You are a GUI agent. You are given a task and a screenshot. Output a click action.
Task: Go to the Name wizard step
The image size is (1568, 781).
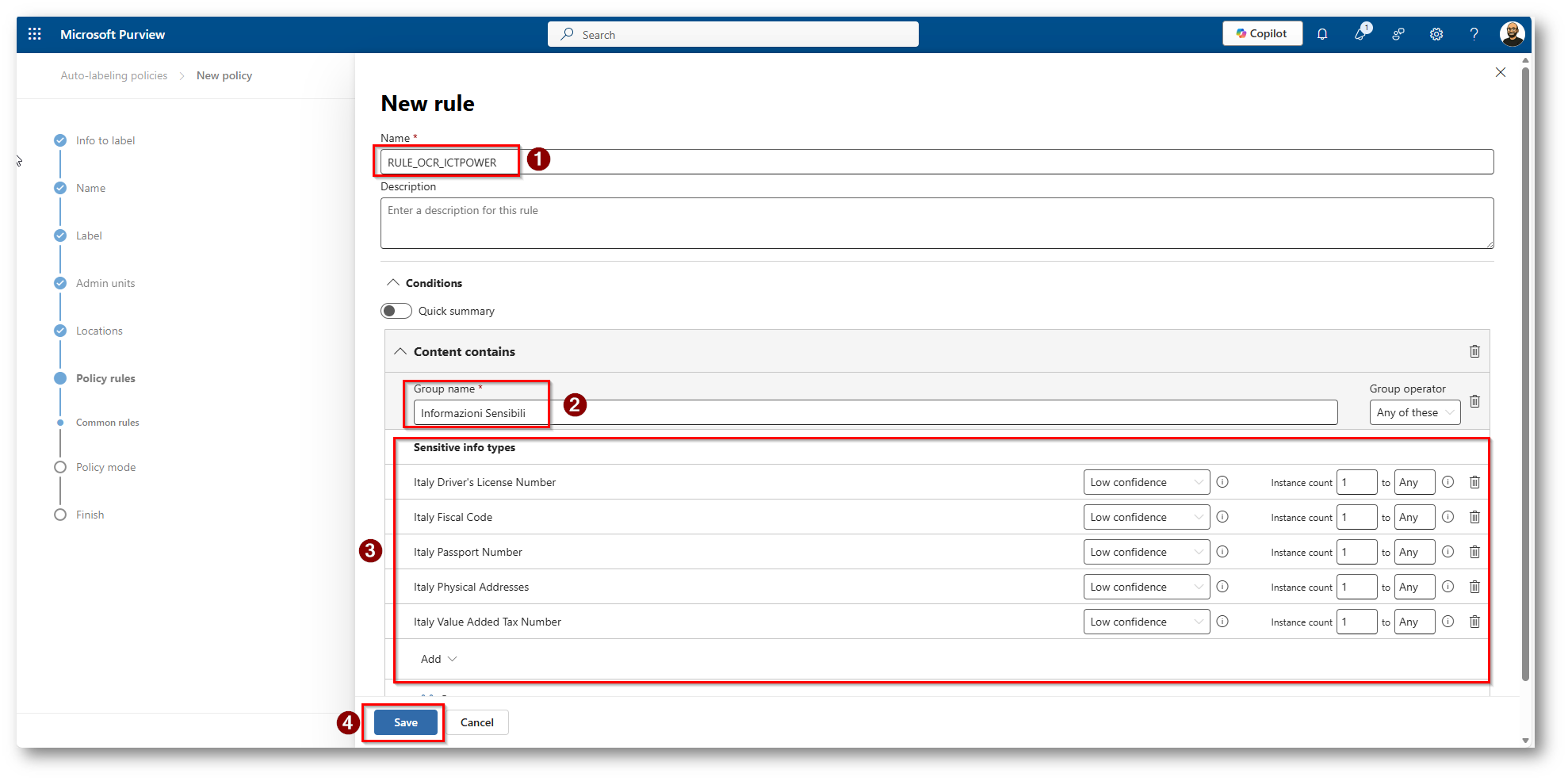point(90,188)
